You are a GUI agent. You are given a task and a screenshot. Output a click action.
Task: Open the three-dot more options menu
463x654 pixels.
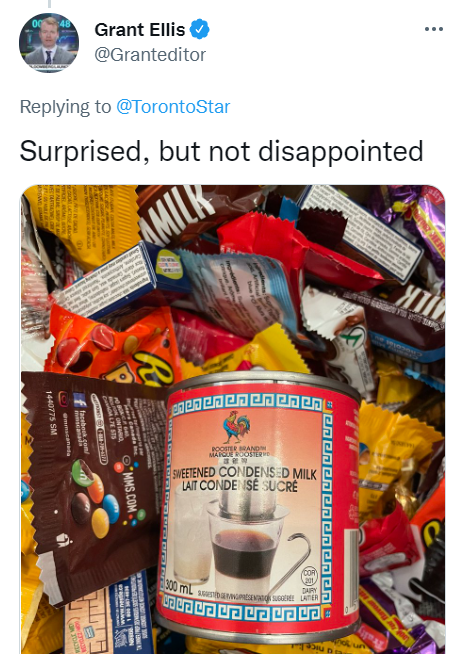point(434,29)
